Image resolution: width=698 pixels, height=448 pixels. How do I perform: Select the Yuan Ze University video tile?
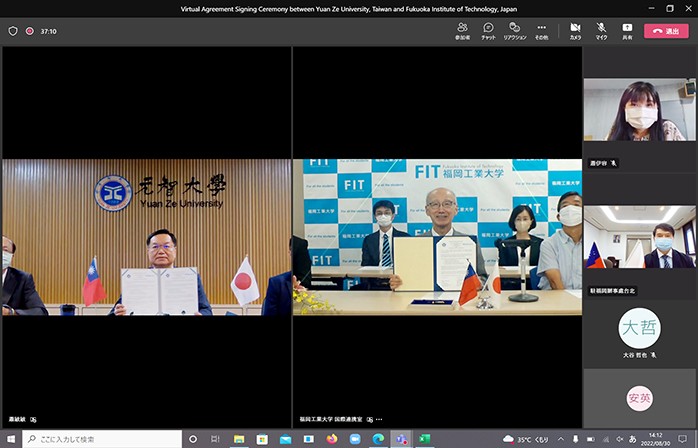click(x=147, y=237)
